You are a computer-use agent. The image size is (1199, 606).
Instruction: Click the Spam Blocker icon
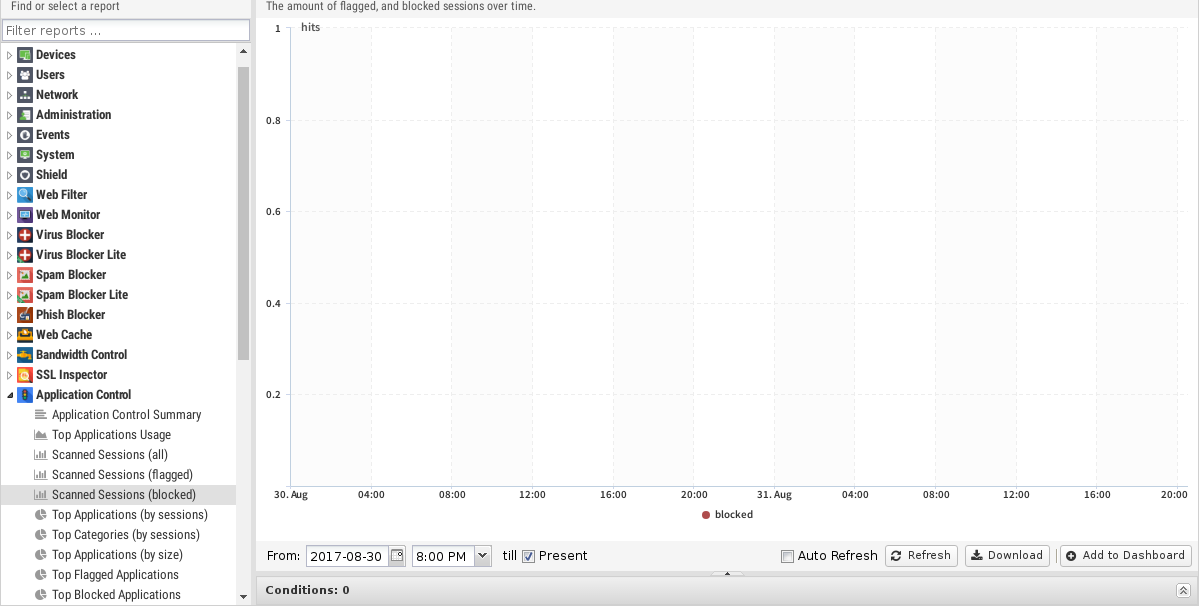point(25,274)
